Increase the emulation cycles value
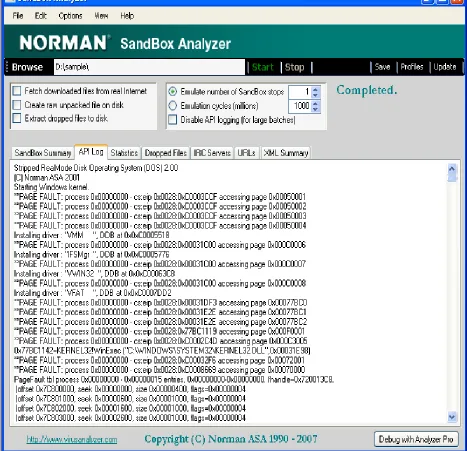Viewport: 467px width, 451px height. 316,103
